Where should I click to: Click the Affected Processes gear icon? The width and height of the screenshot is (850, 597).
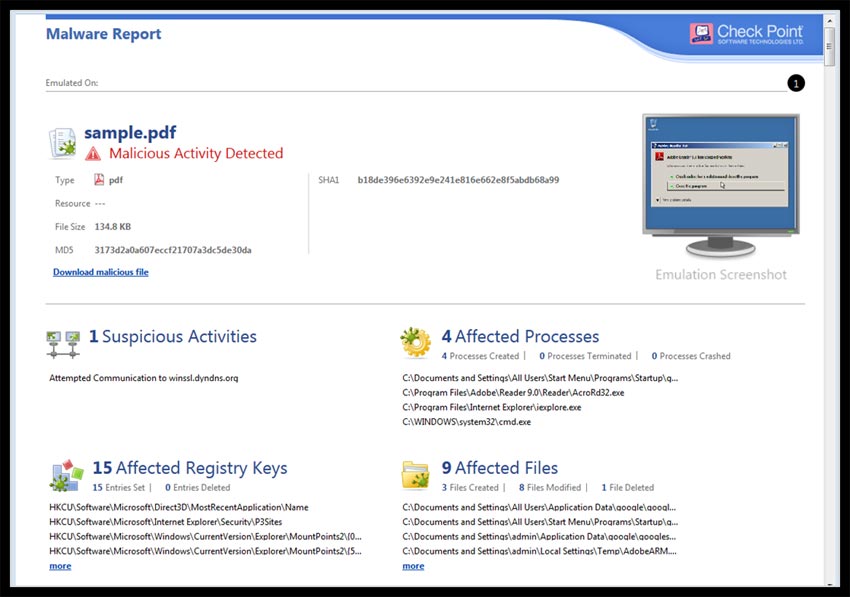pos(416,343)
